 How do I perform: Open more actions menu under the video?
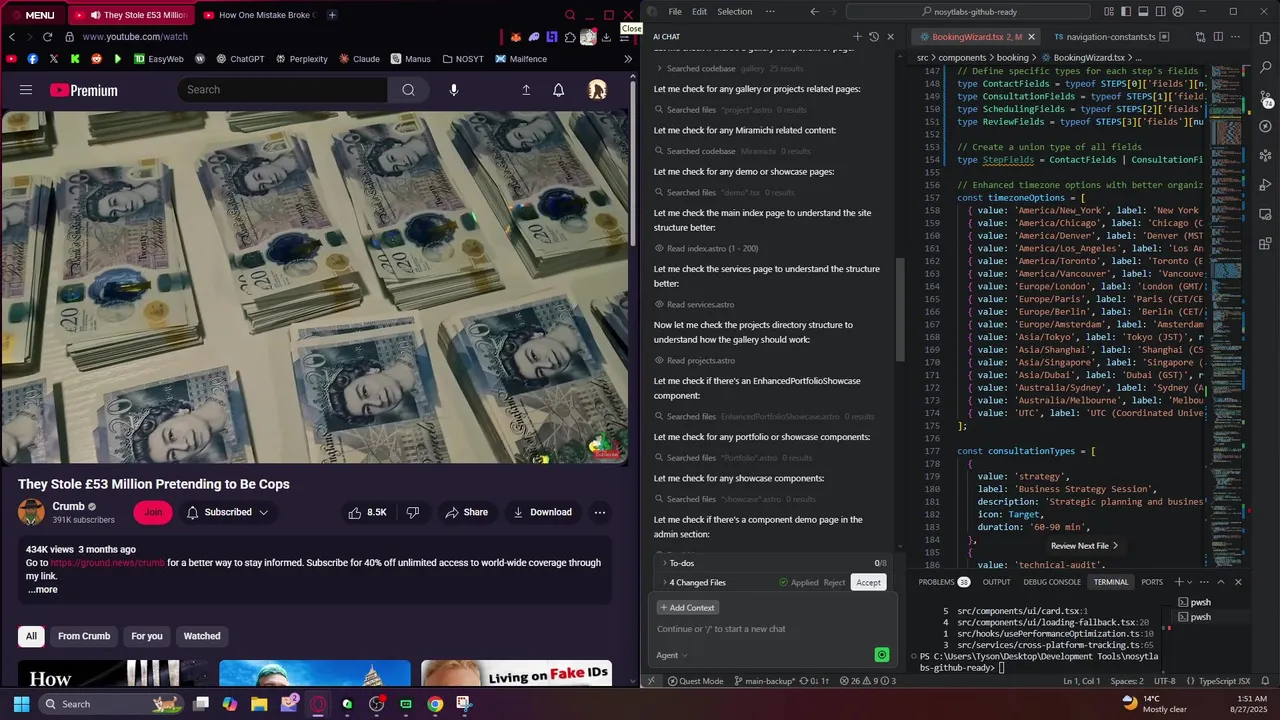tap(600, 512)
